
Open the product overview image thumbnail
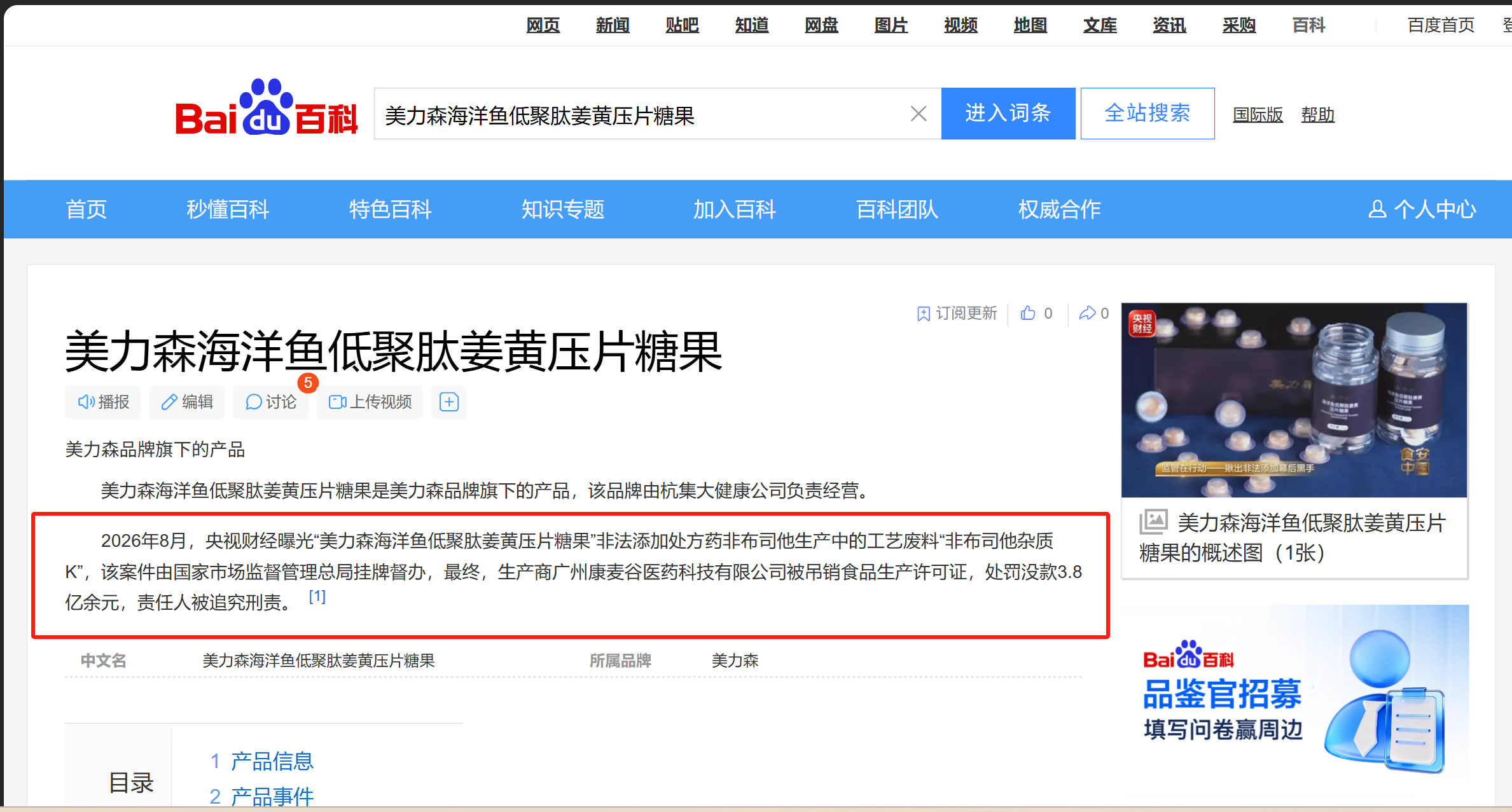[1294, 400]
